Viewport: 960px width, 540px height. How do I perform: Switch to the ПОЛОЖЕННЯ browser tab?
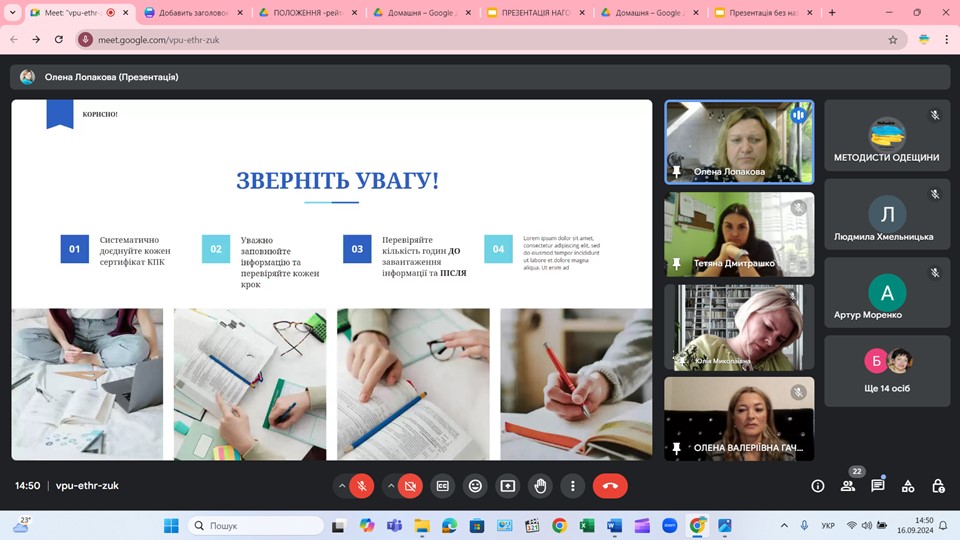(308, 13)
